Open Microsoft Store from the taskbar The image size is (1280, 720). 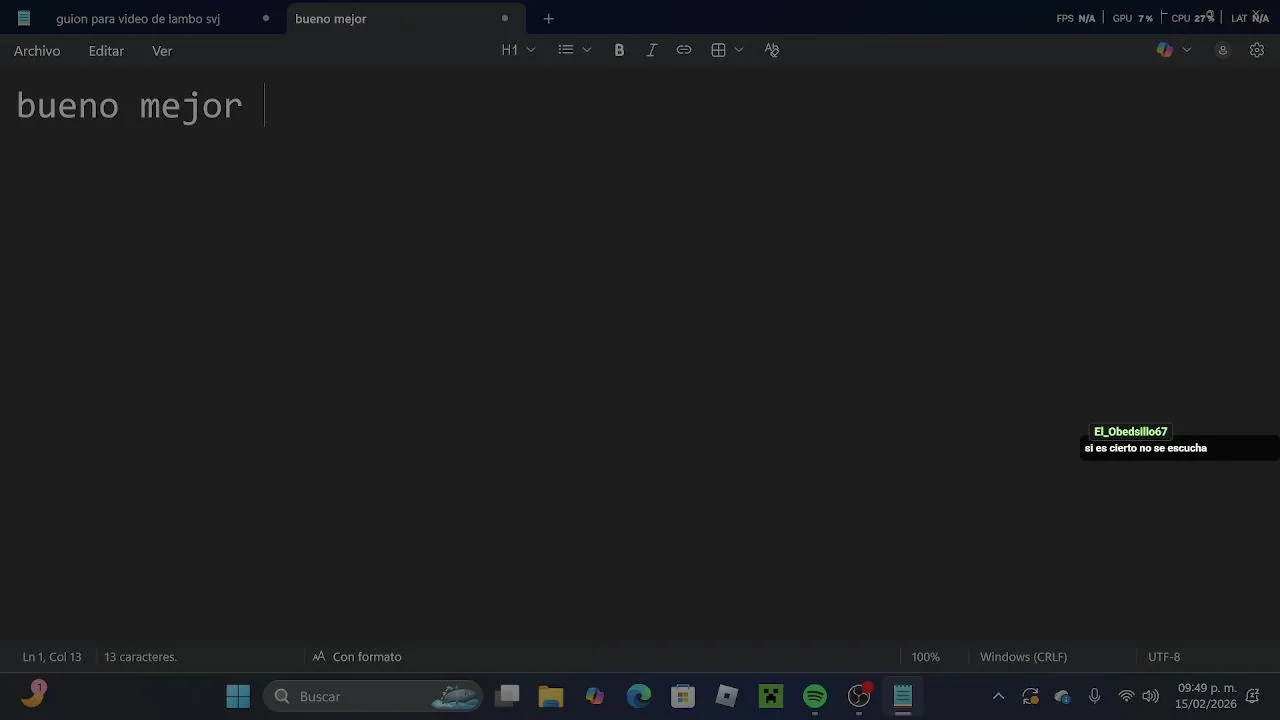pyautogui.click(x=683, y=696)
